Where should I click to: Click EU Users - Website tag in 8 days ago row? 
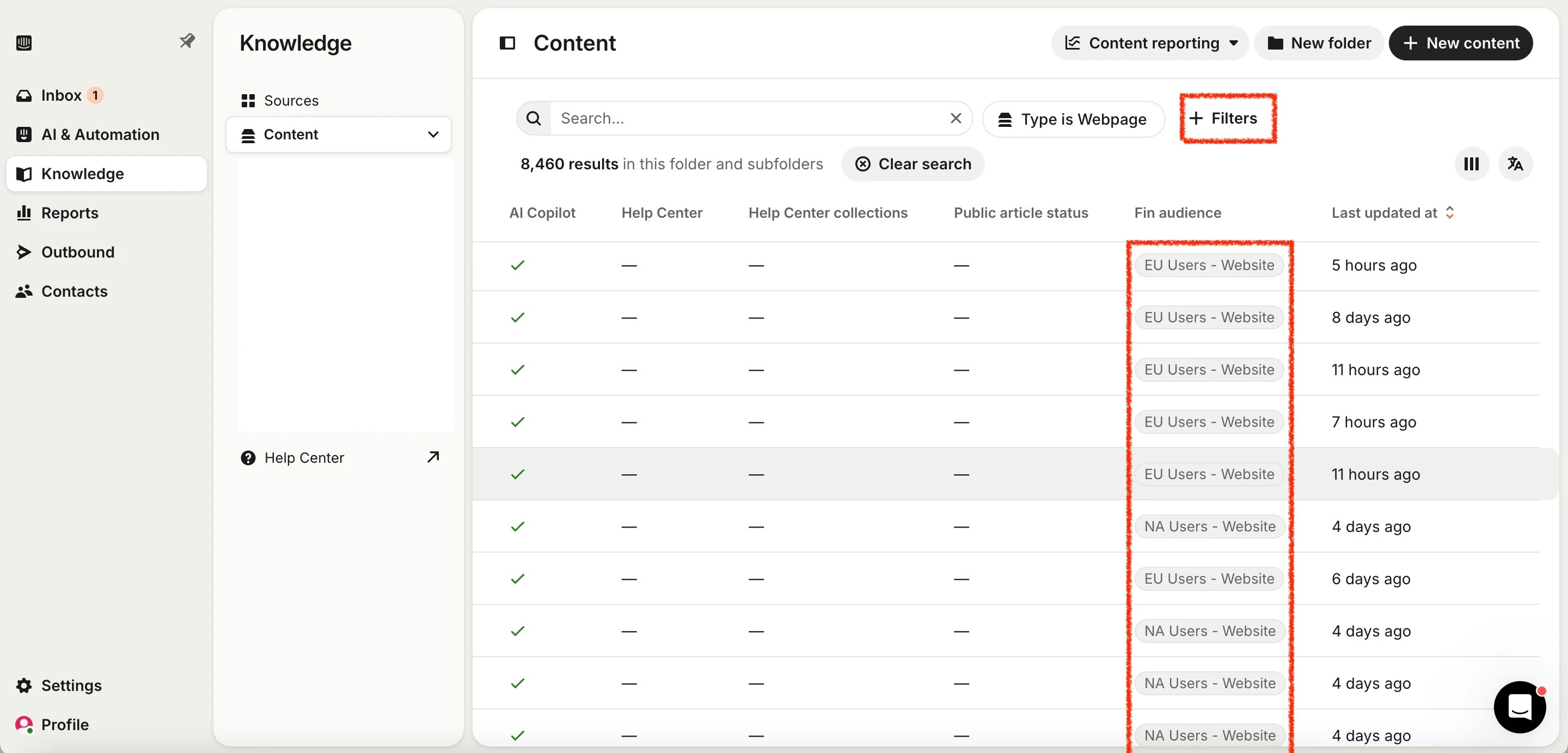point(1209,318)
